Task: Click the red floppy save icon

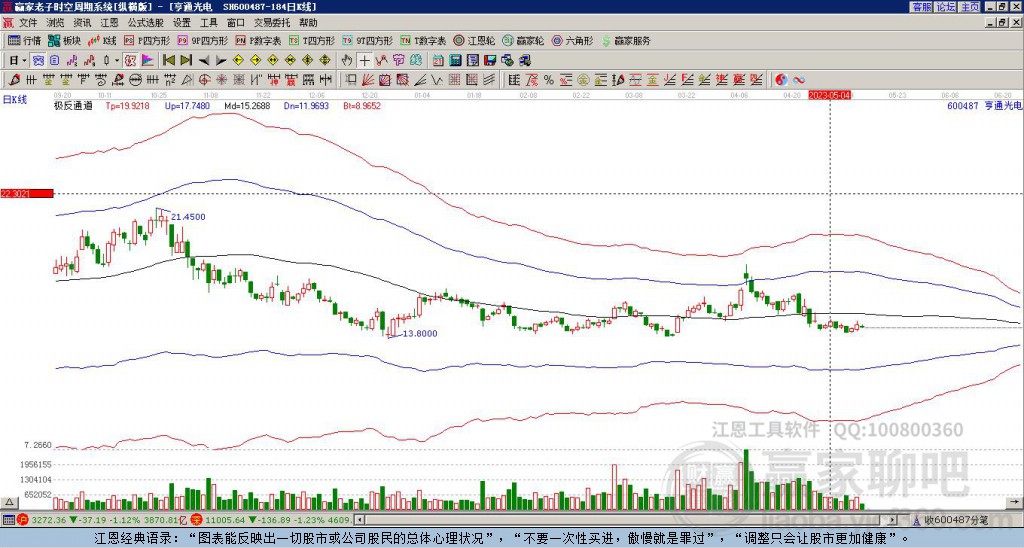Action: point(490,61)
